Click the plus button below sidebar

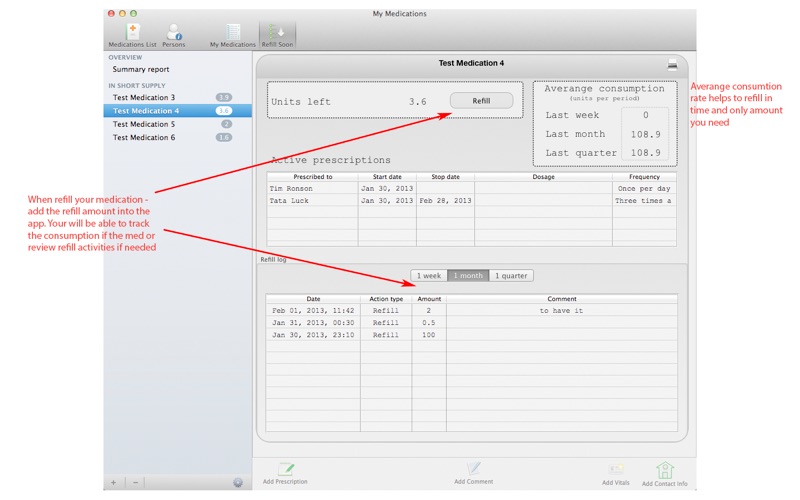pos(114,482)
